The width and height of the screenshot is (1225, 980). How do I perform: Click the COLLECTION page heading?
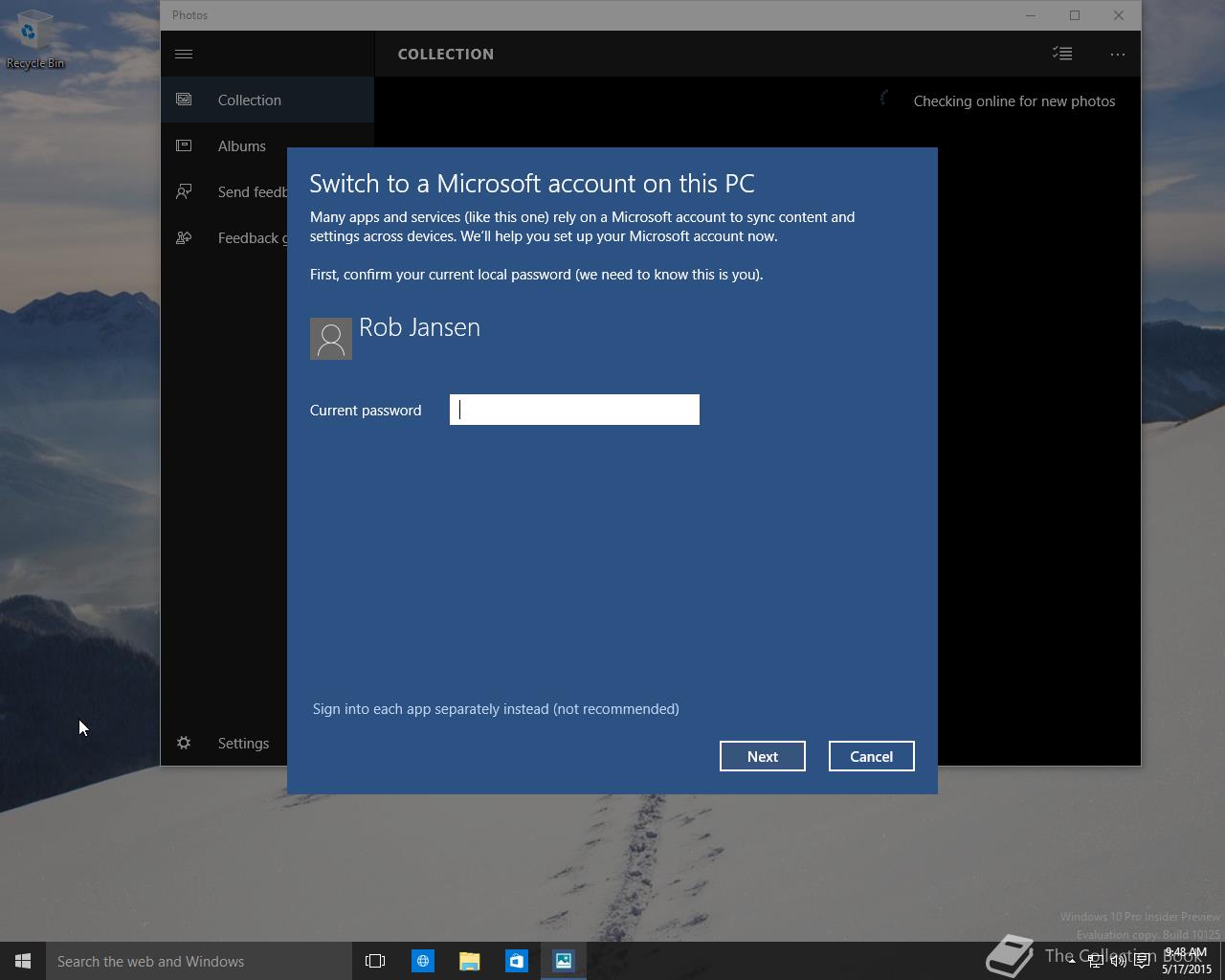click(x=446, y=54)
